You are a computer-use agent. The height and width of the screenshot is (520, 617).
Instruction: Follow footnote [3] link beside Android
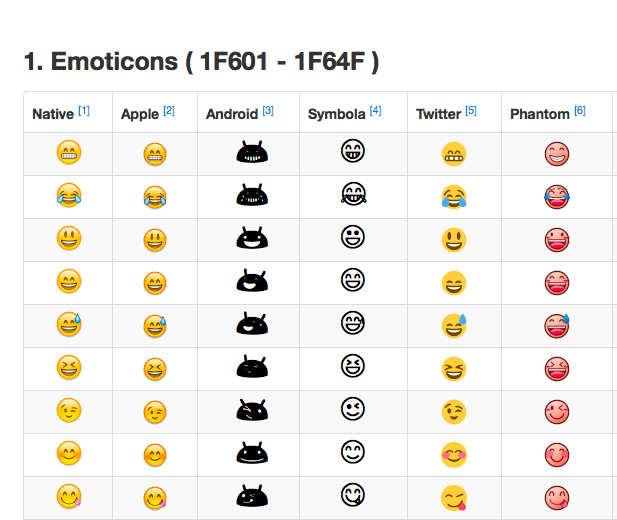pyautogui.click(x=268, y=111)
